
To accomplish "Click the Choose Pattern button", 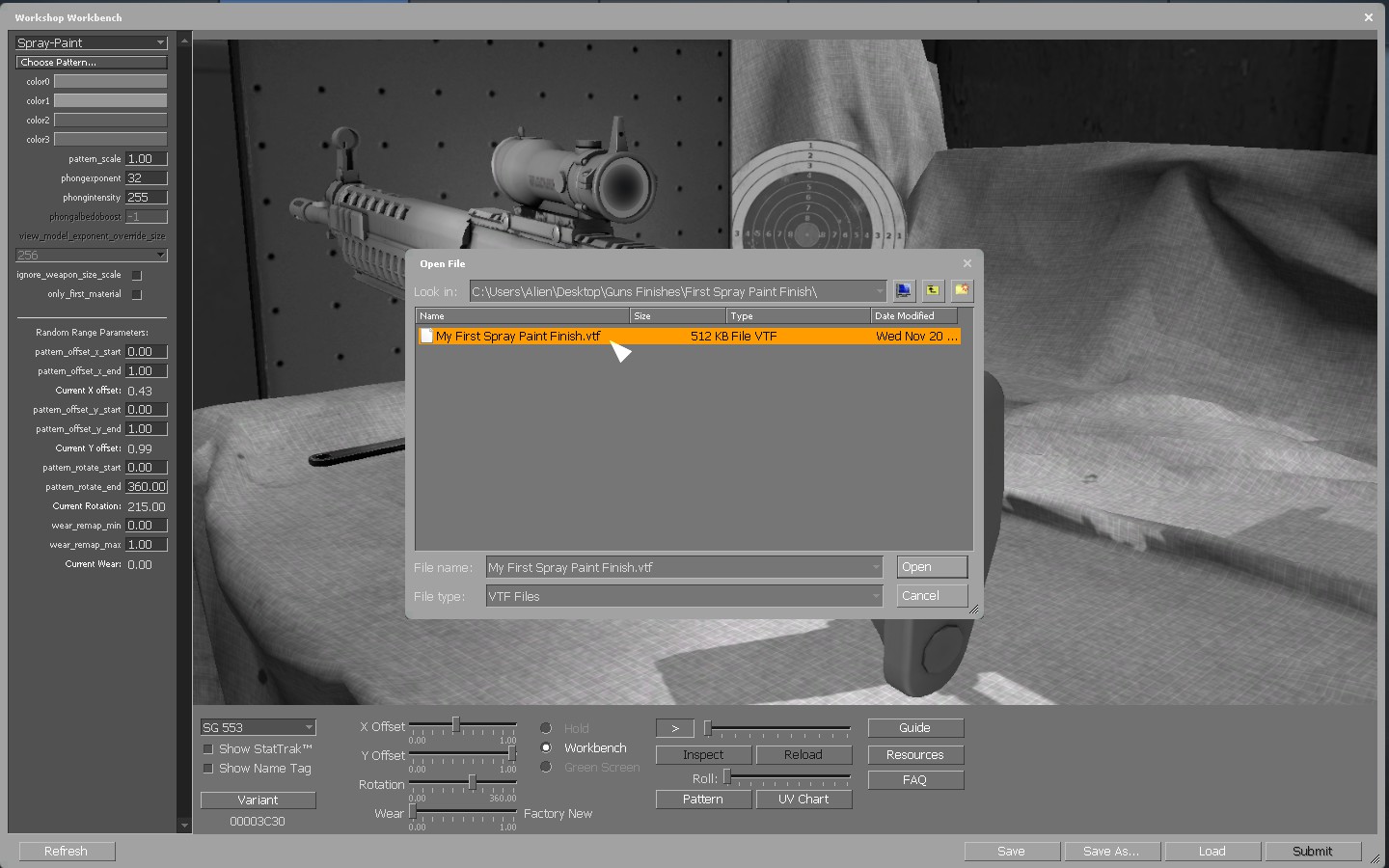I will coord(92,62).
